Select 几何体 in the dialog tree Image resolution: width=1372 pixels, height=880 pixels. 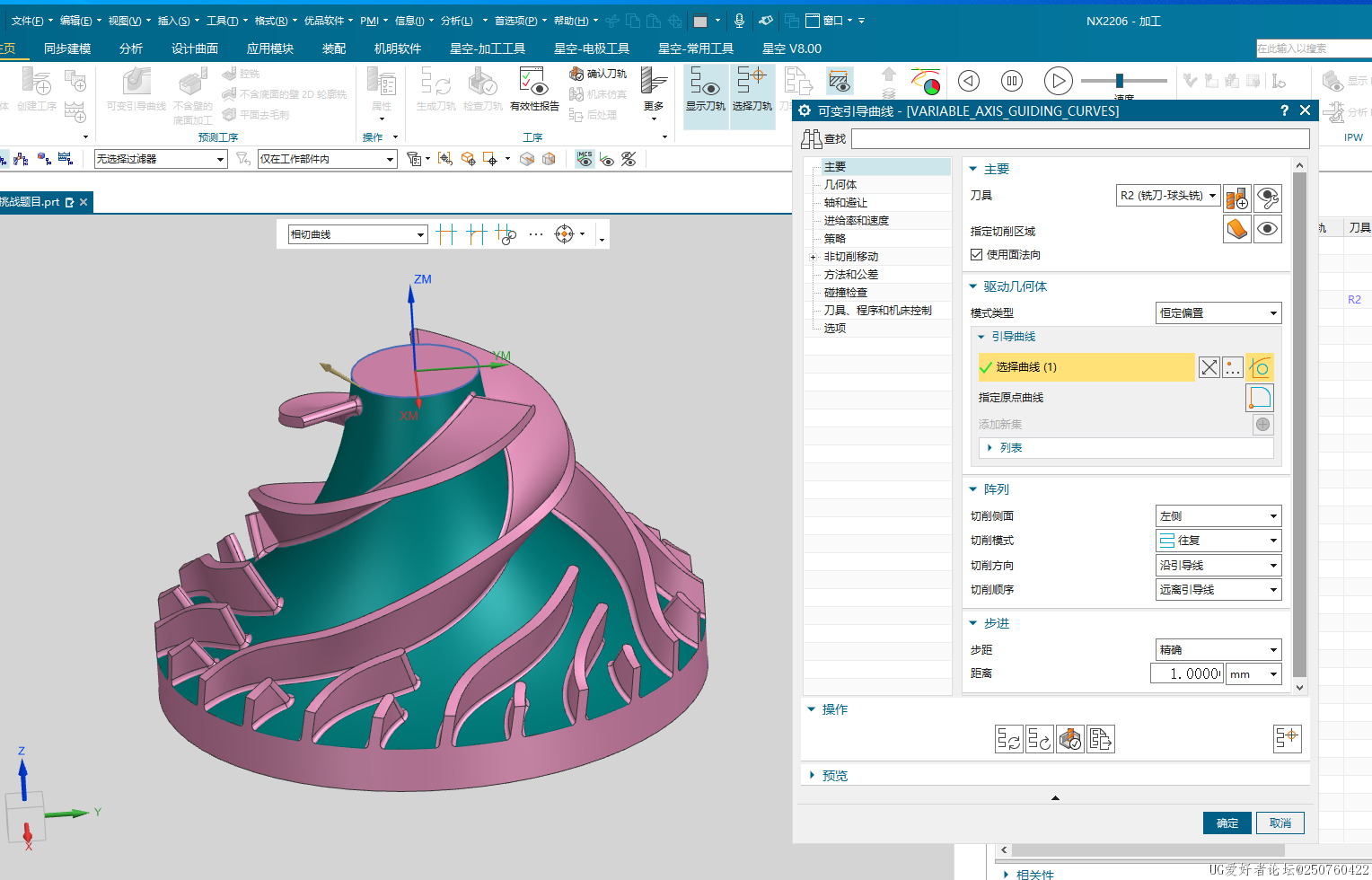(840, 184)
